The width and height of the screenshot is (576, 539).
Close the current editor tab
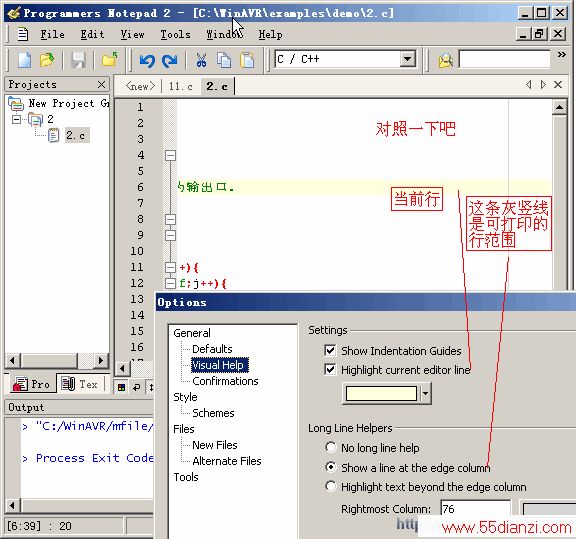point(558,85)
